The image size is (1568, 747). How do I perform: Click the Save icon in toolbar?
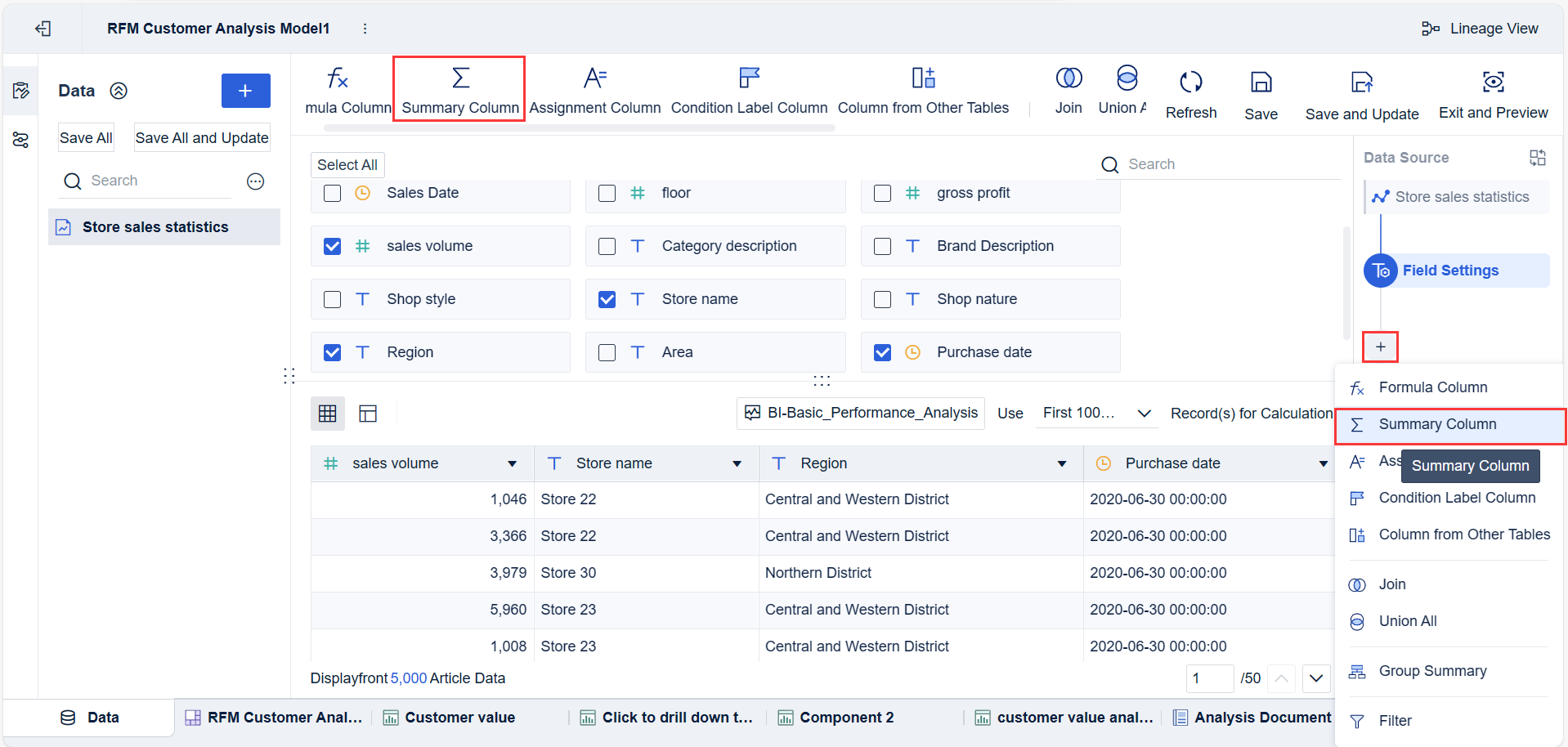coord(1261,82)
